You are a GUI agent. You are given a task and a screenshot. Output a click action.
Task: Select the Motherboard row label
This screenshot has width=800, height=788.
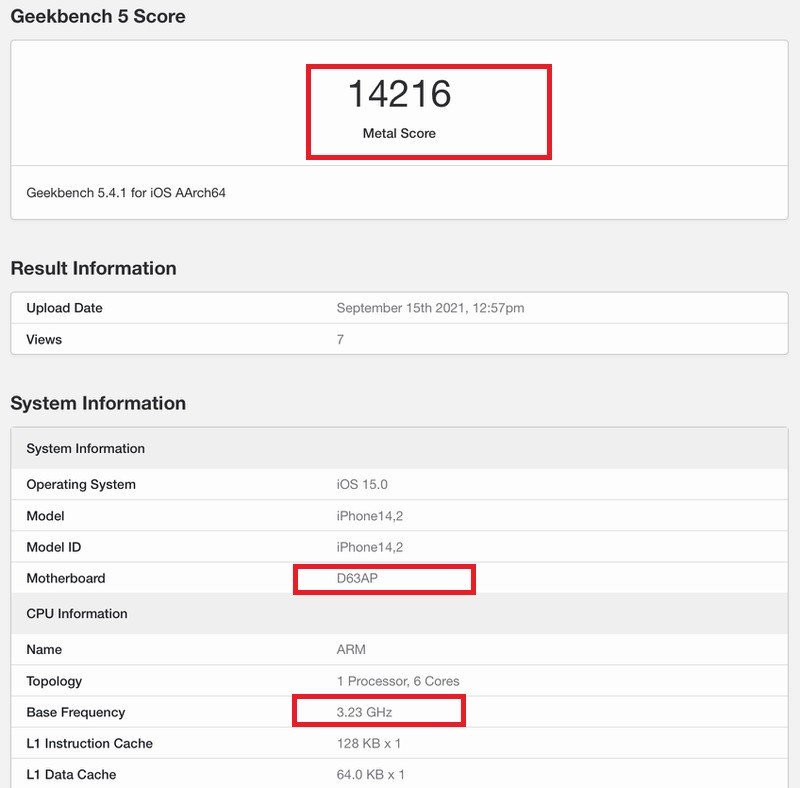(65, 578)
